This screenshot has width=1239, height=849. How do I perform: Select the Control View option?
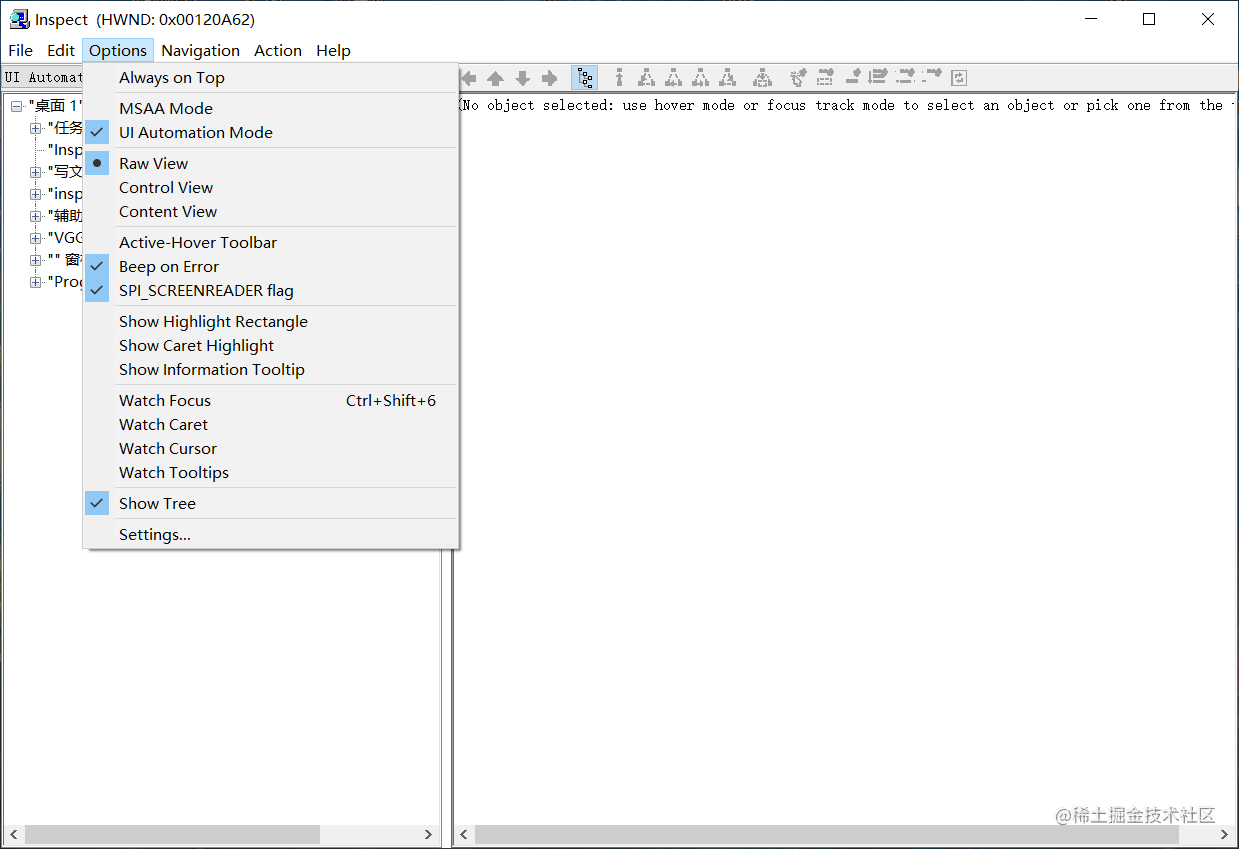(x=166, y=187)
